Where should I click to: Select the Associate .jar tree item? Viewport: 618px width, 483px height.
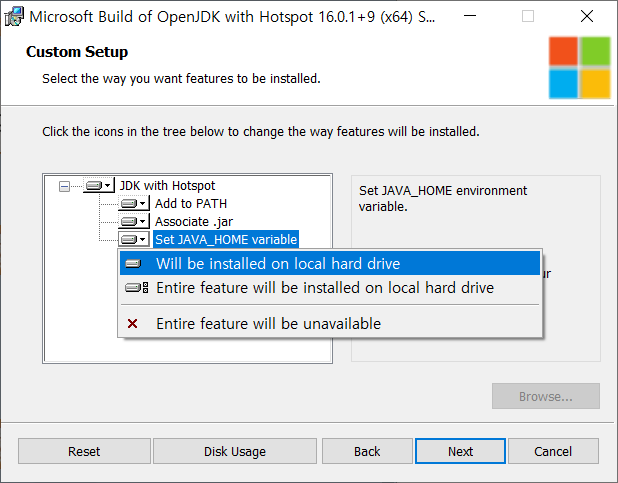194,222
